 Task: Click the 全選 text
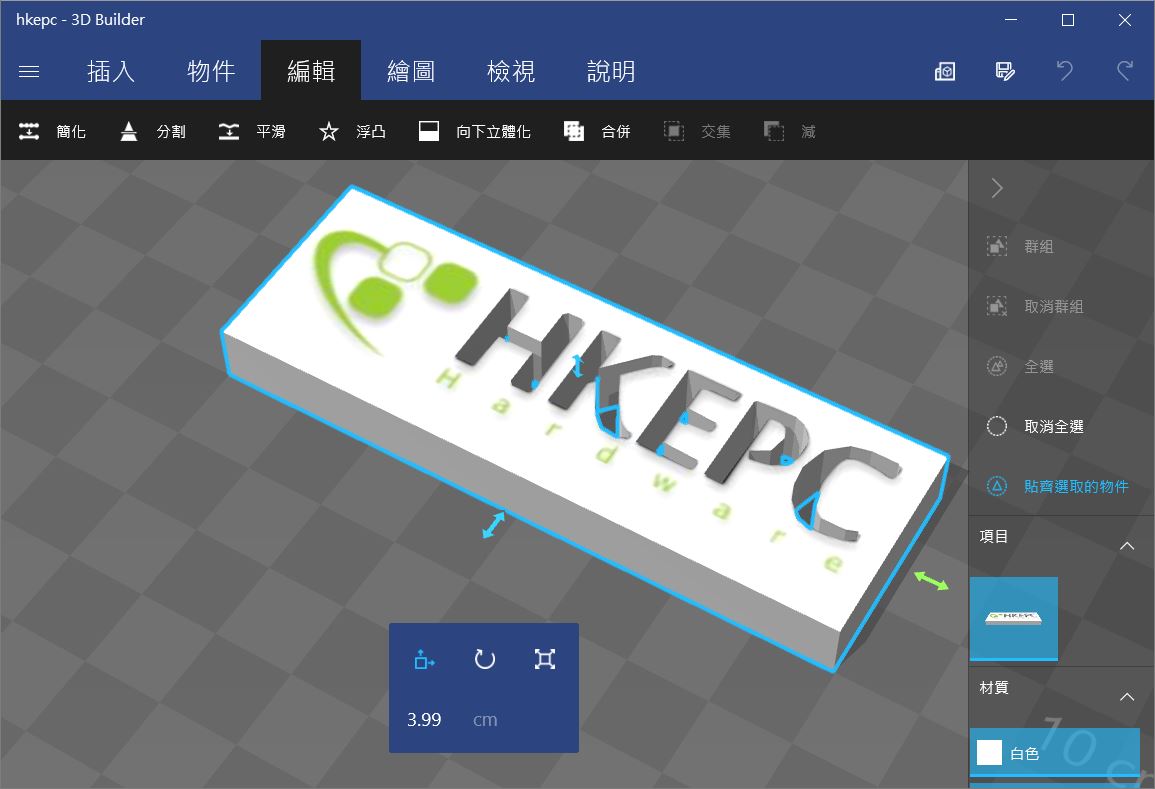tap(1039, 367)
